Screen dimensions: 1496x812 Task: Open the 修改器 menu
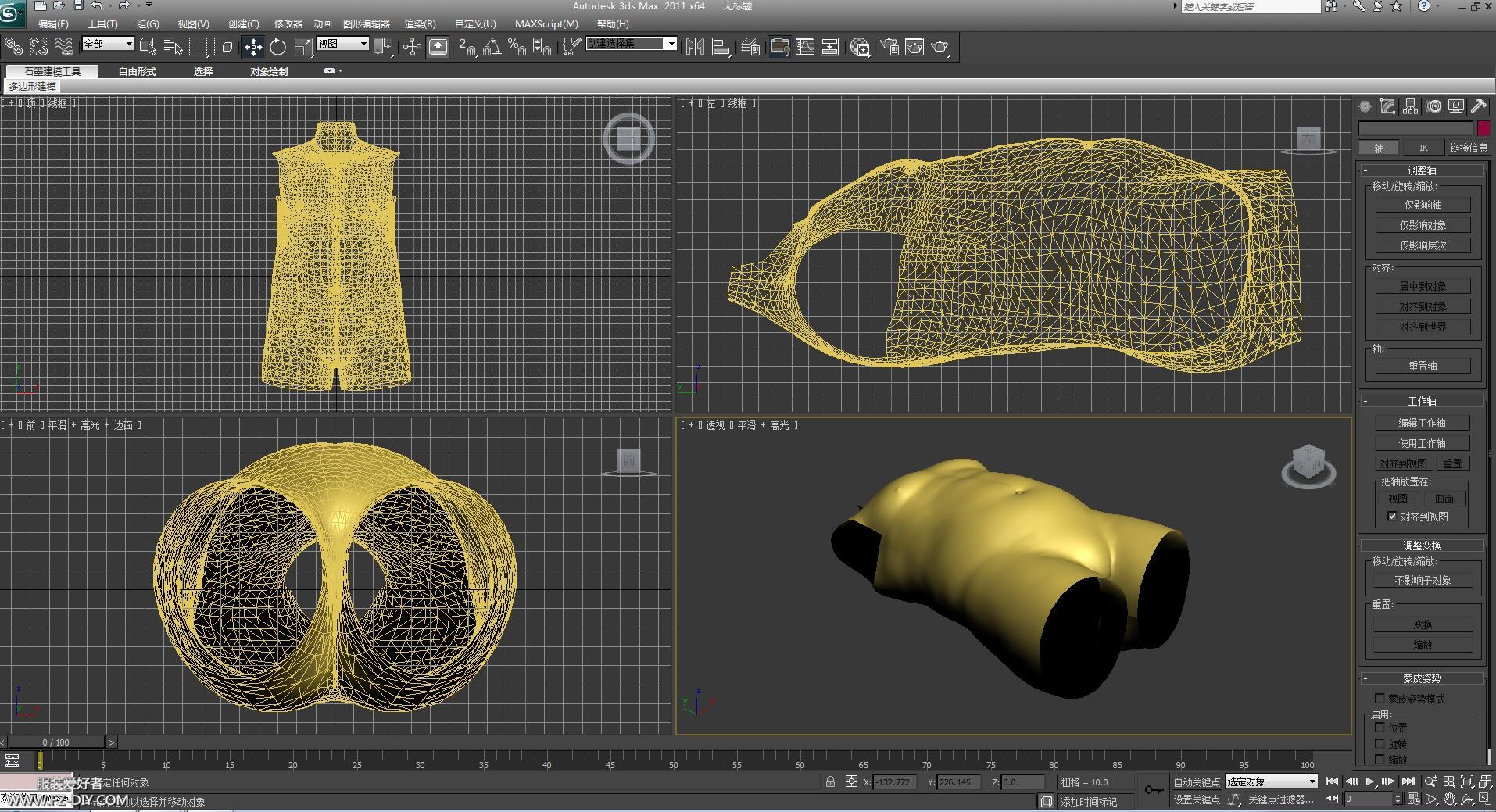(x=288, y=24)
